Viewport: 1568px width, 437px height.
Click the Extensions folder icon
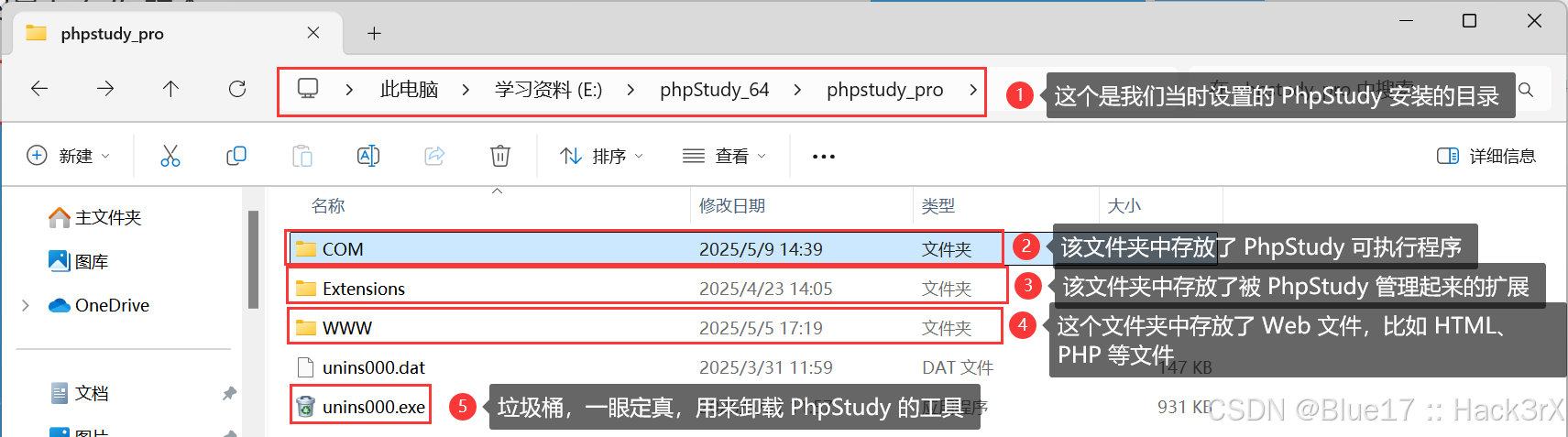[306, 289]
